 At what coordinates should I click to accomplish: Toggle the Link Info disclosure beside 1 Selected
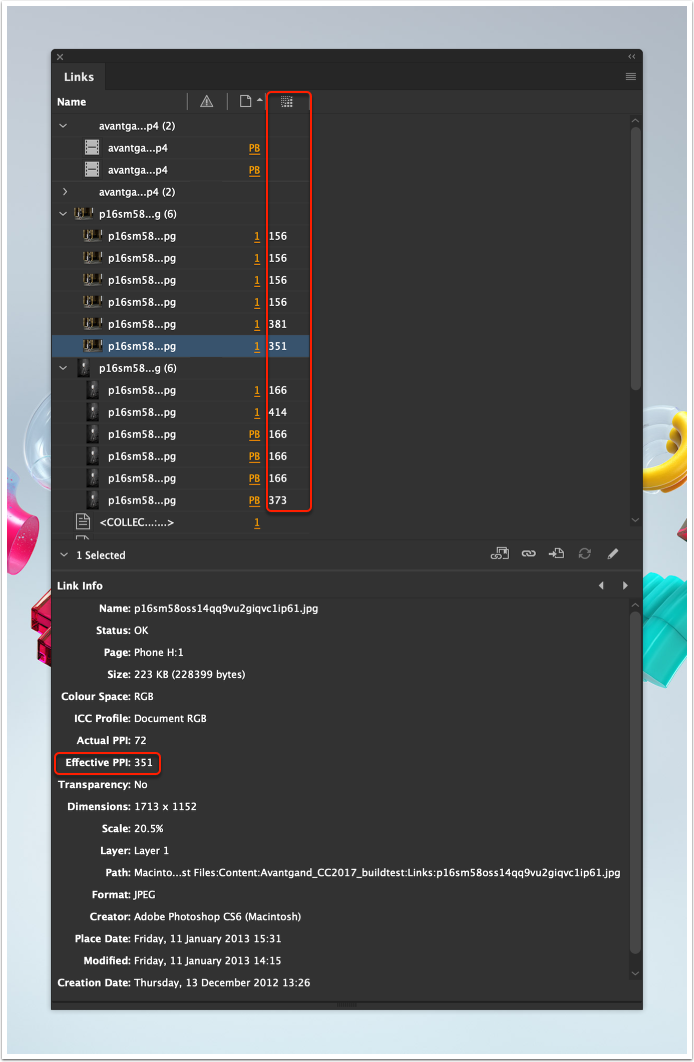[x=64, y=555]
